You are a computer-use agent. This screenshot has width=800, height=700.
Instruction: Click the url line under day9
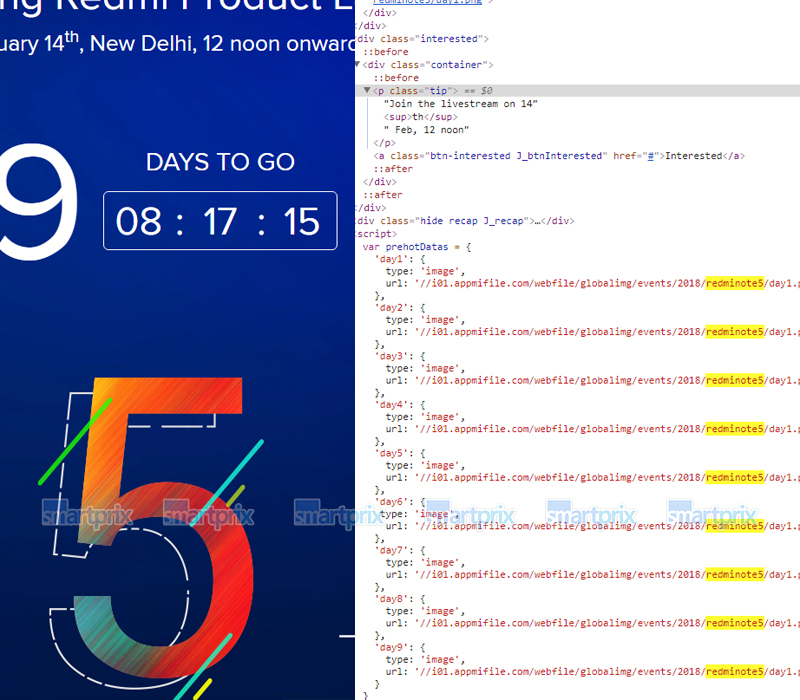tap(592, 672)
